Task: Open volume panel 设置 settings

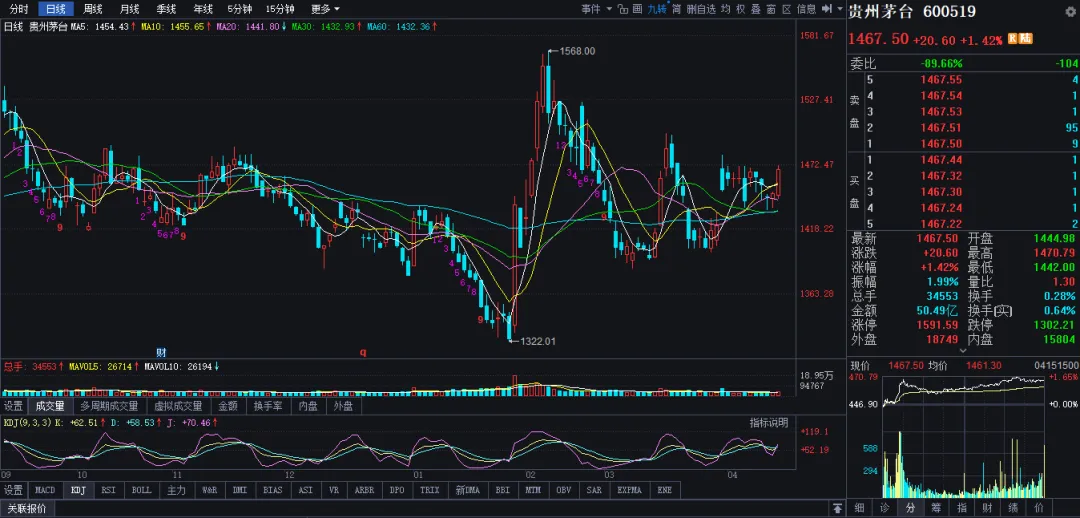Action: [x=14, y=406]
